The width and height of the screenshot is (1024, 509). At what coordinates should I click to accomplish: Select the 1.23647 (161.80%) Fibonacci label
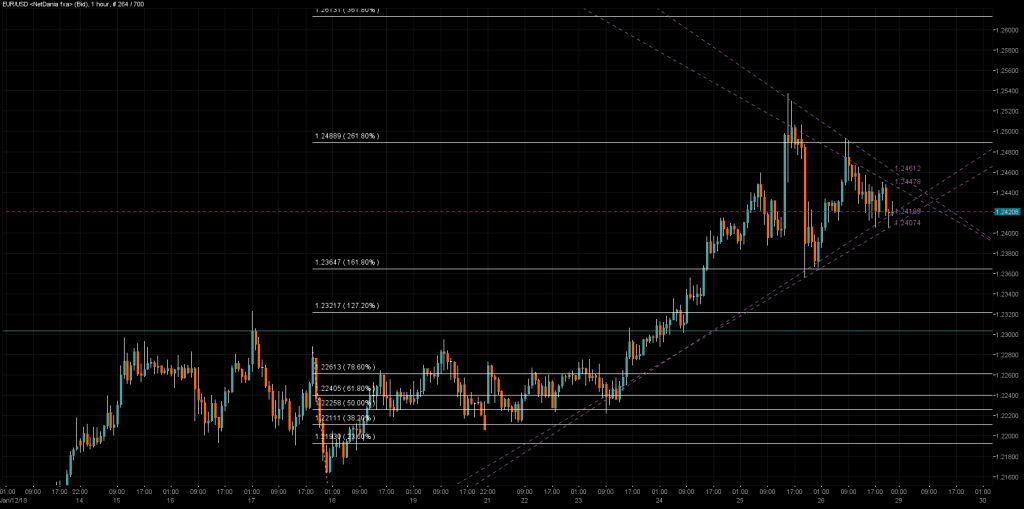(347, 263)
